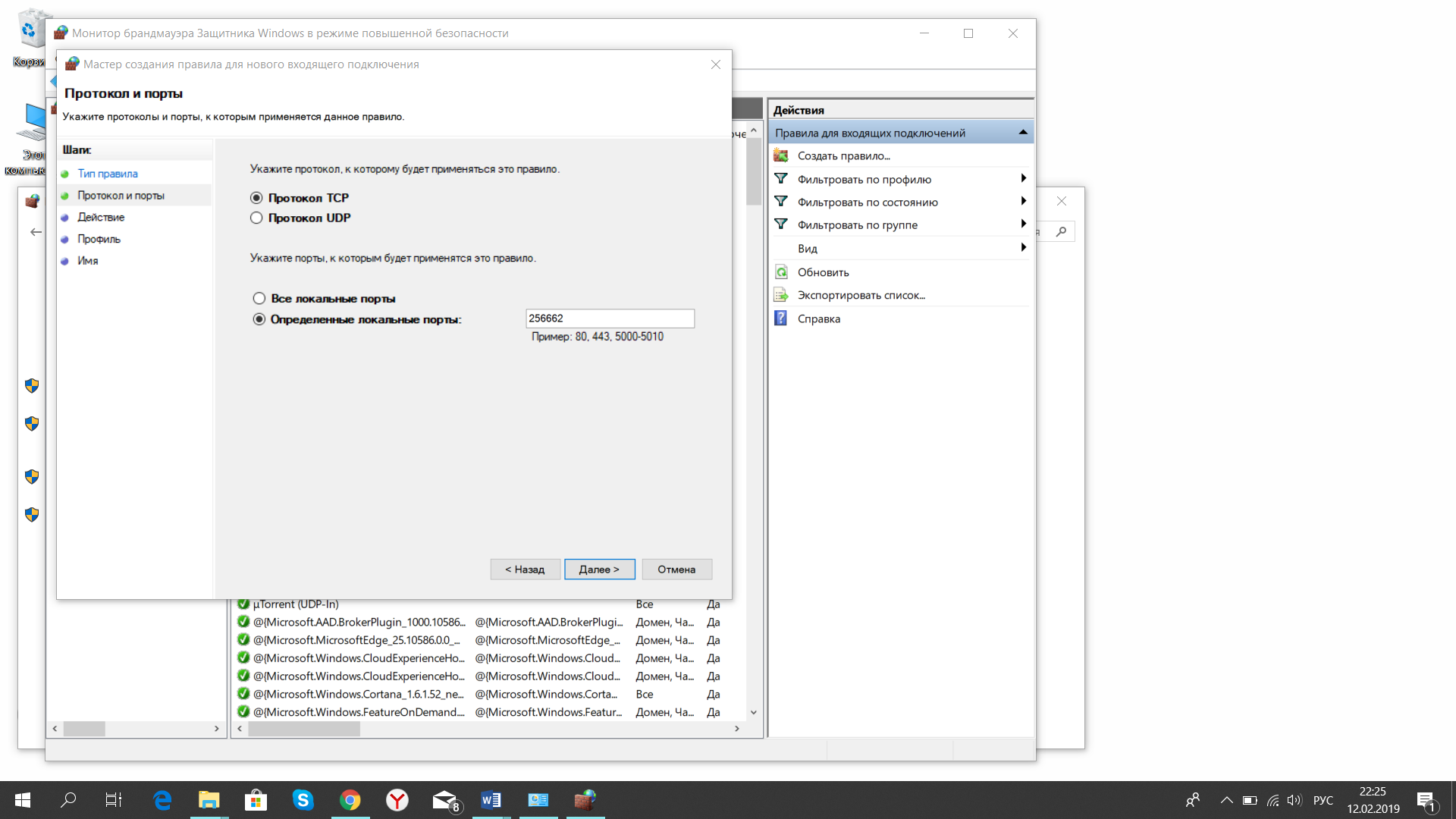Click the filter icon for 'Фильтровать по профилю'
1456x819 pixels.
click(780, 179)
